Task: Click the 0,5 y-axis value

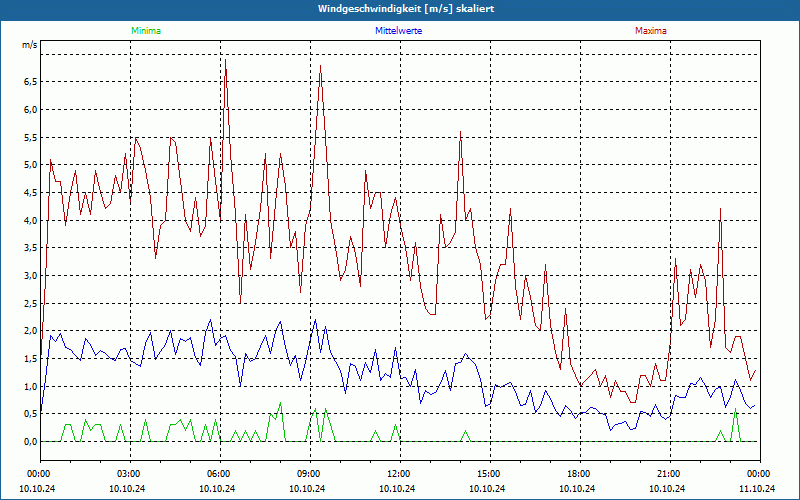Action: pos(31,414)
